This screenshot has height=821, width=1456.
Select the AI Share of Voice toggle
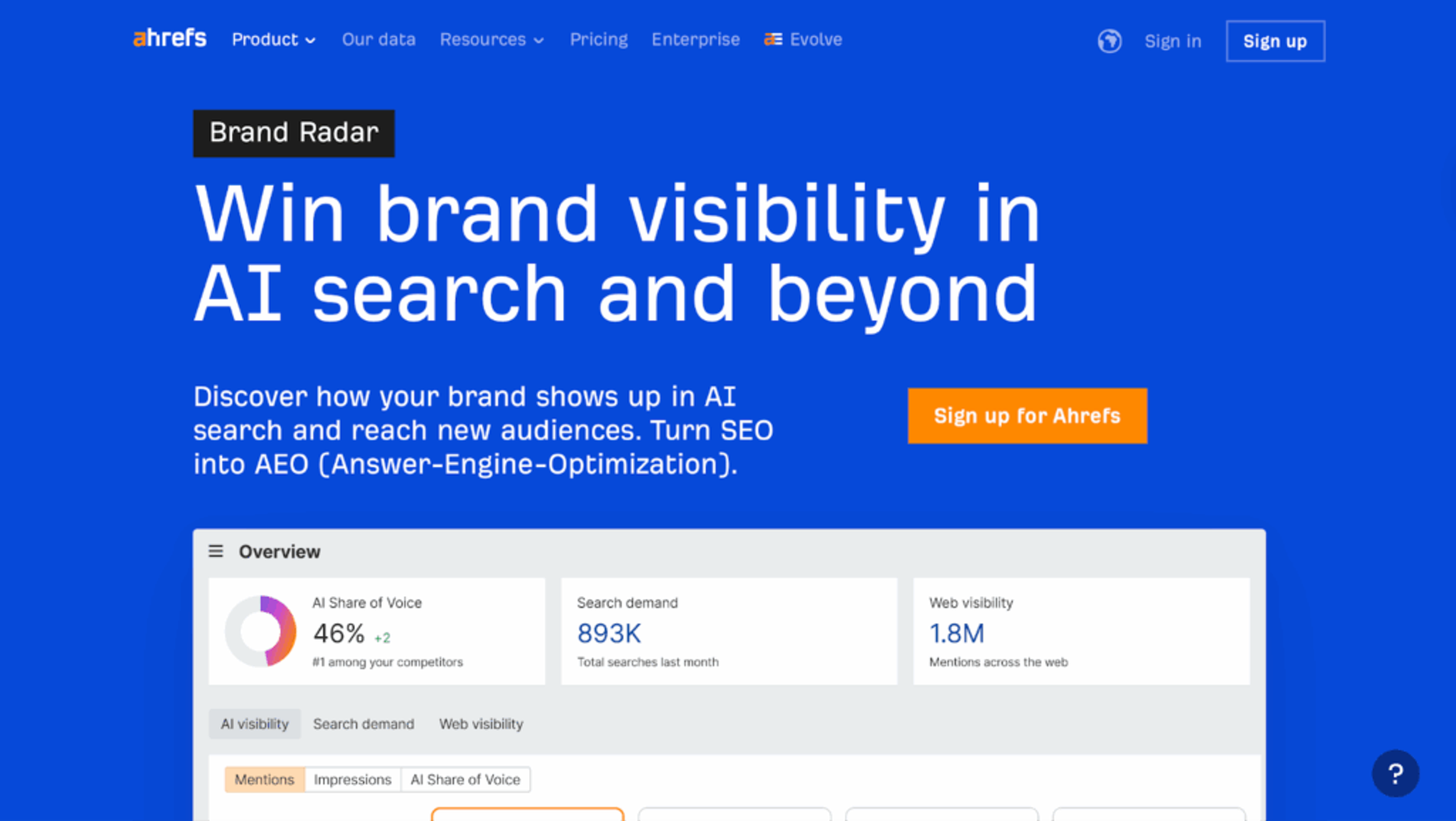click(x=466, y=779)
